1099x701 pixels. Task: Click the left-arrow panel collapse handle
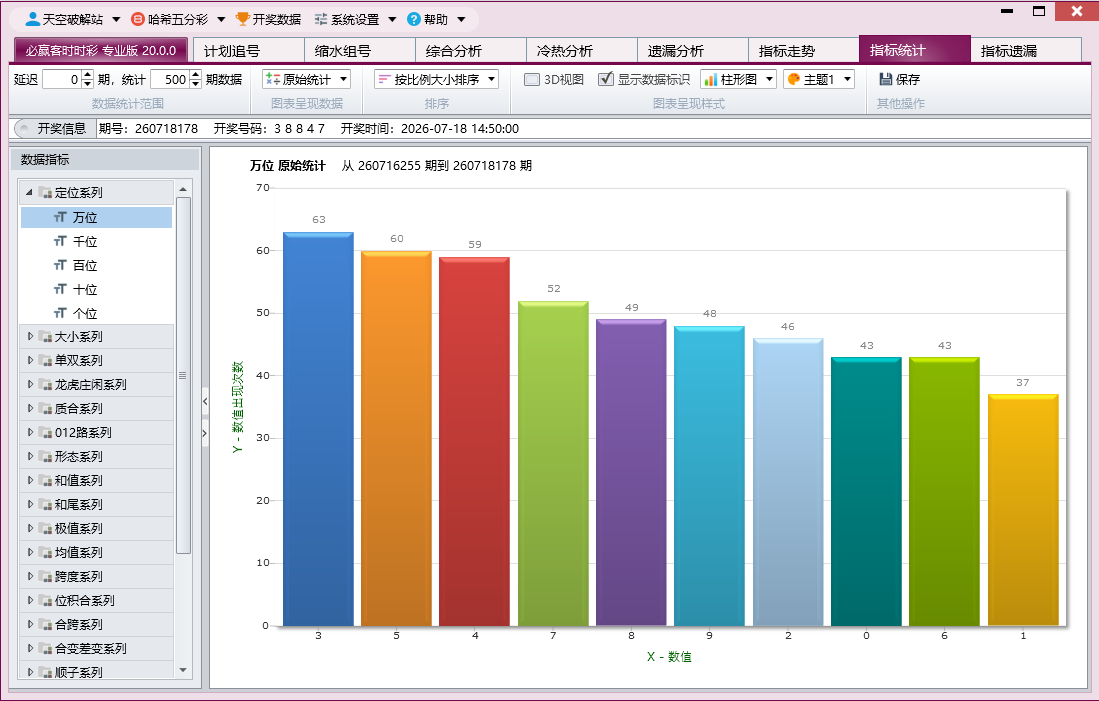tap(205, 402)
